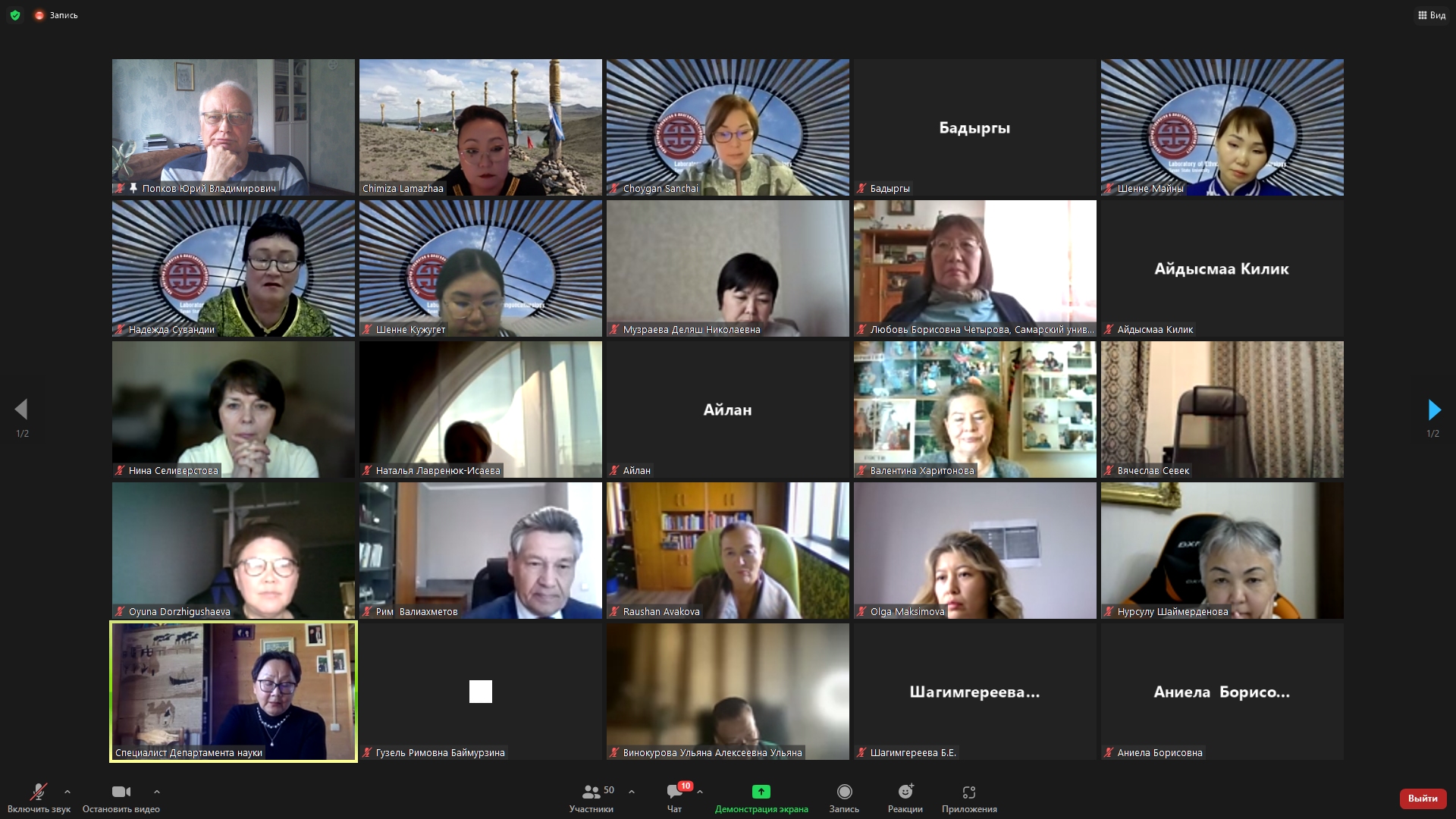This screenshot has width=1456, height=819.
Task: Click the green encryption shield icon
Action: click(15, 15)
